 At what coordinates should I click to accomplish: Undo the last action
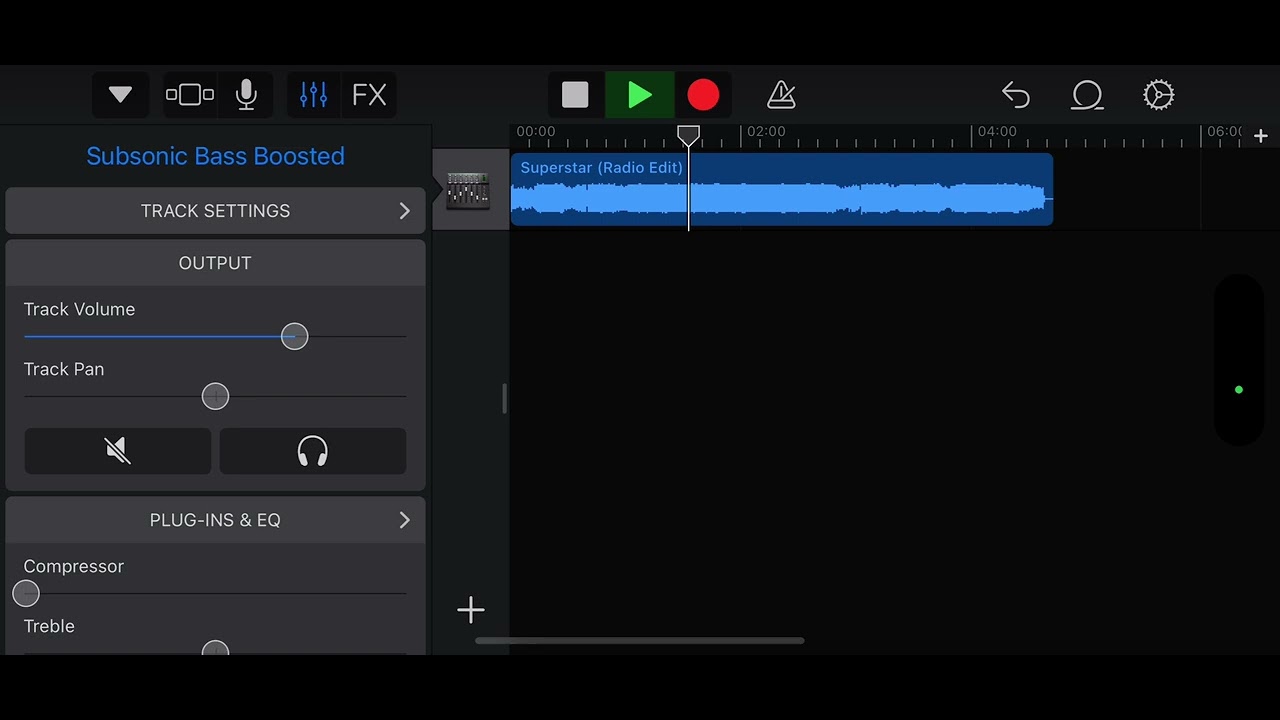[1015, 95]
